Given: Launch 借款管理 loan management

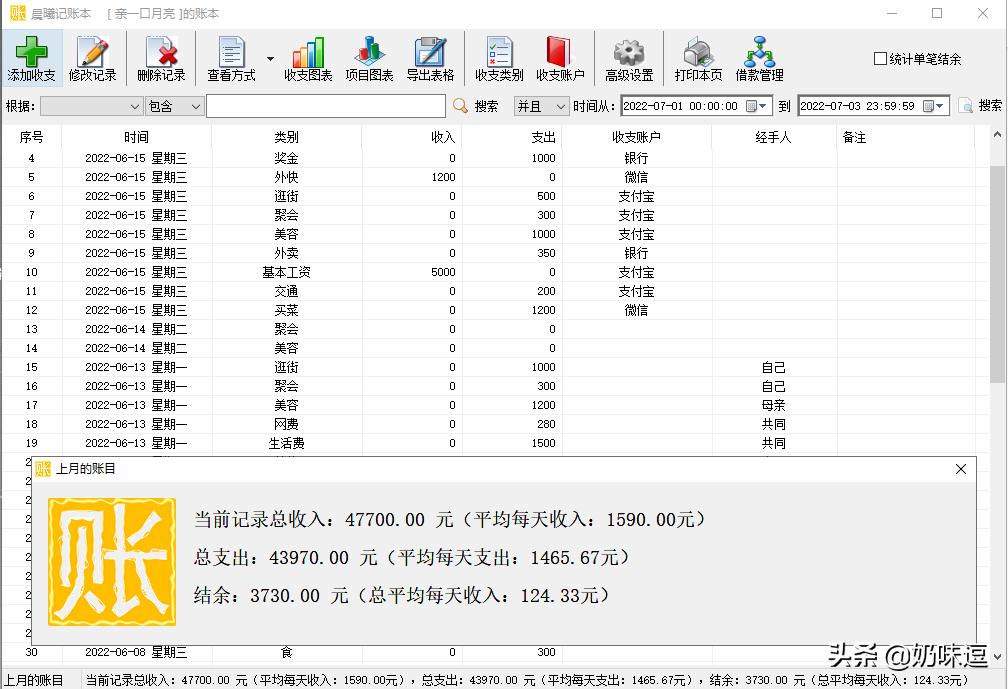Looking at the screenshot, I should click(x=760, y=57).
